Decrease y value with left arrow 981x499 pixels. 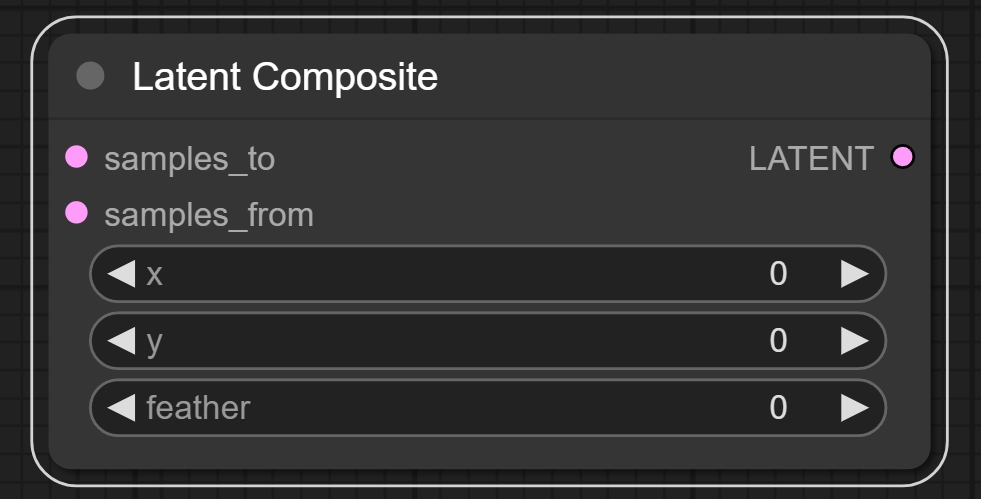point(121,341)
